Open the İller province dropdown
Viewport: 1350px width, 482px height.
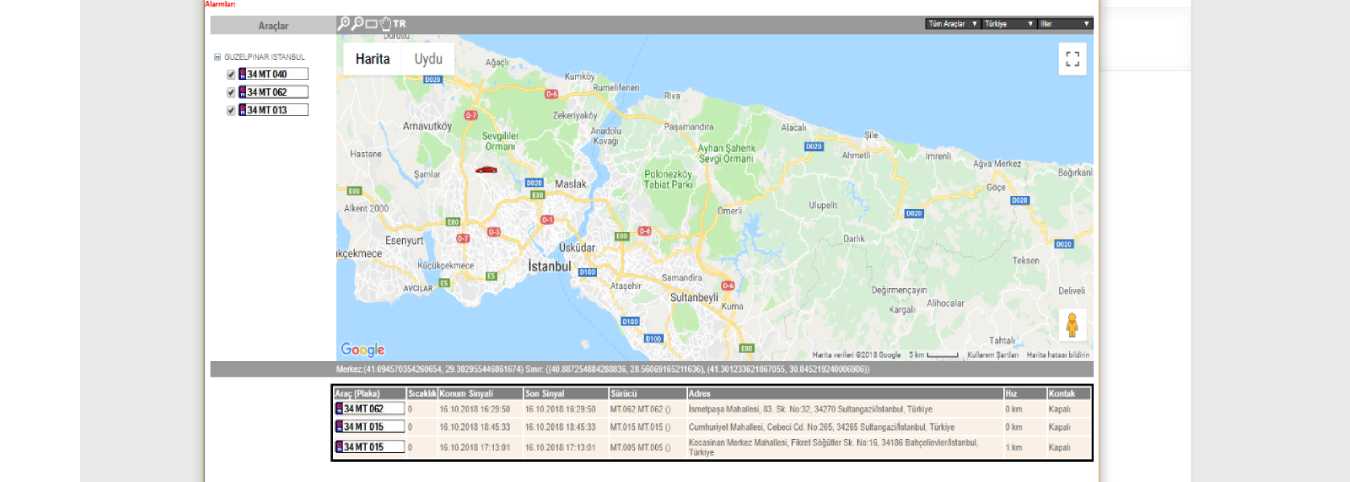(1065, 23)
